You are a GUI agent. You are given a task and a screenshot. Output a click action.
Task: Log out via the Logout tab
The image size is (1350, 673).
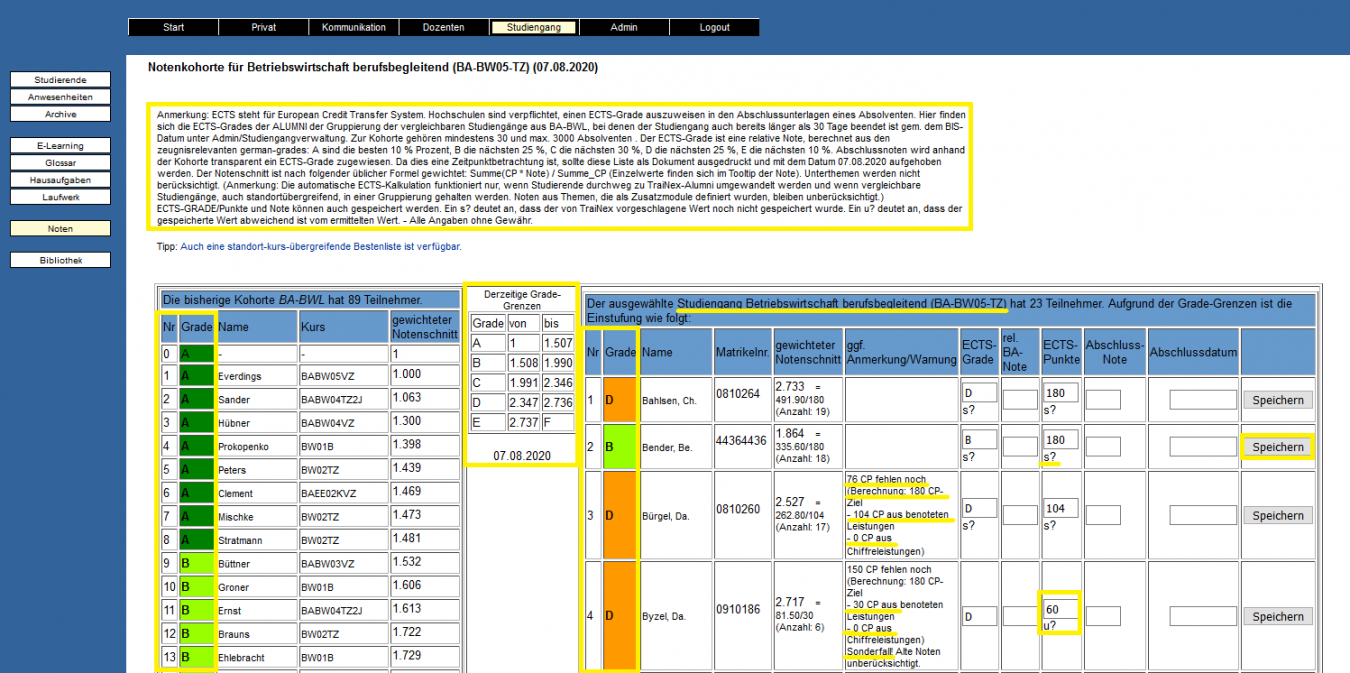[x=714, y=27]
